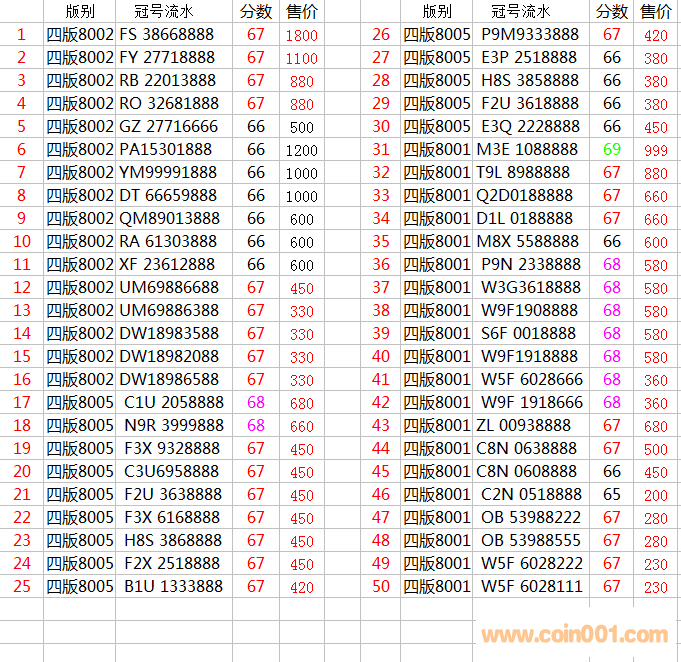Image resolution: width=681 pixels, height=662 pixels.
Task: Click row number 25
Action: pos(22,587)
